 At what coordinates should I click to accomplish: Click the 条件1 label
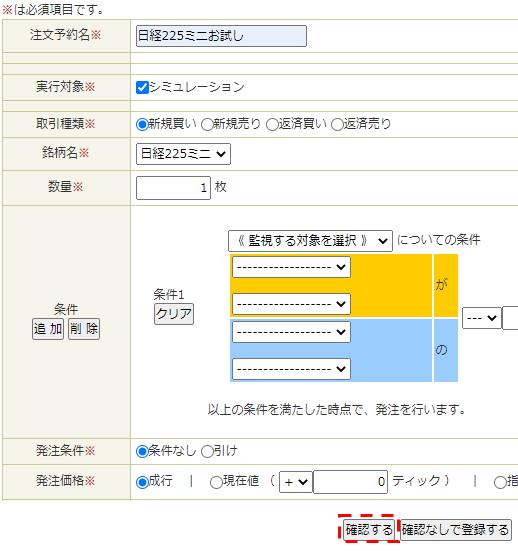tap(169, 294)
